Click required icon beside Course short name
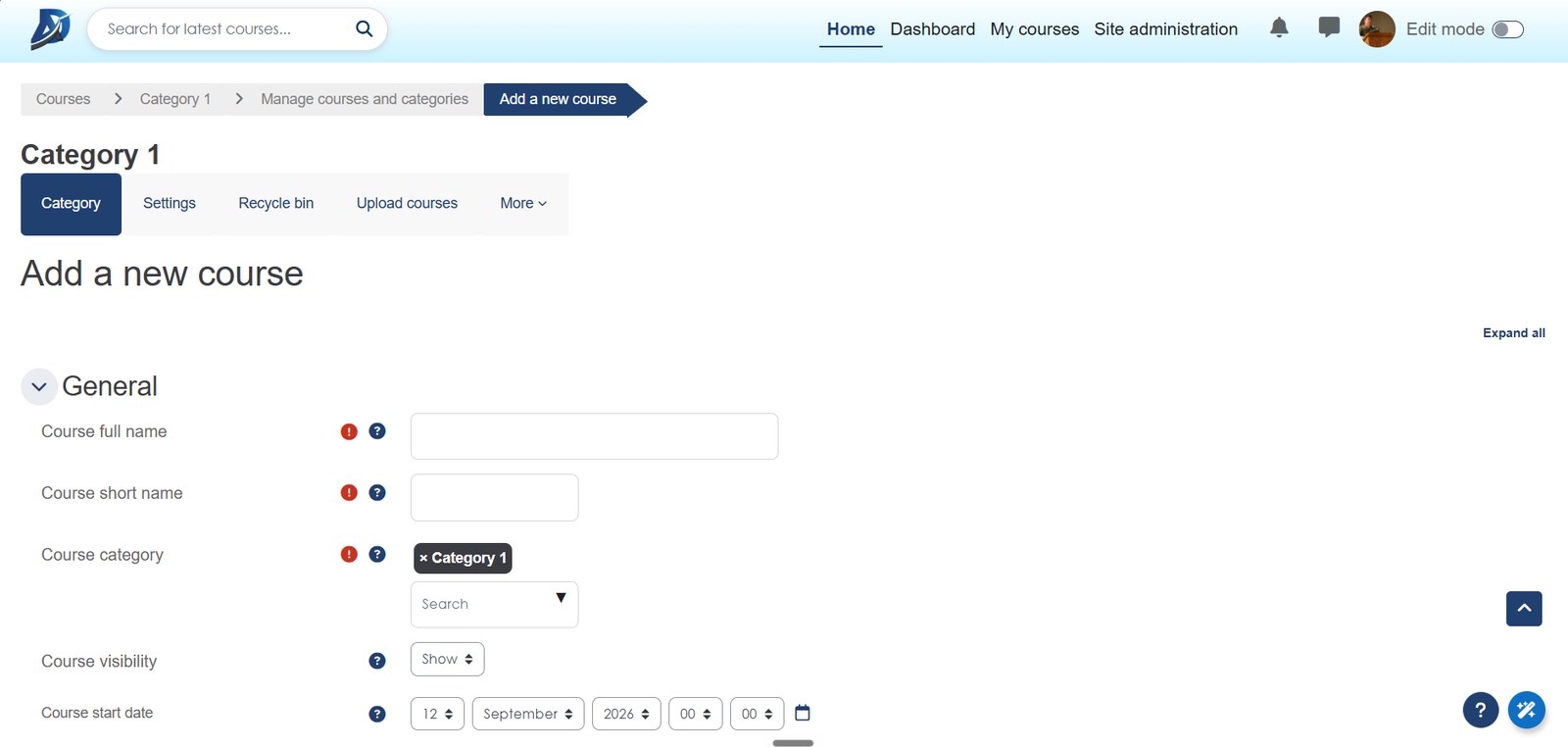 [x=349, y=493]
